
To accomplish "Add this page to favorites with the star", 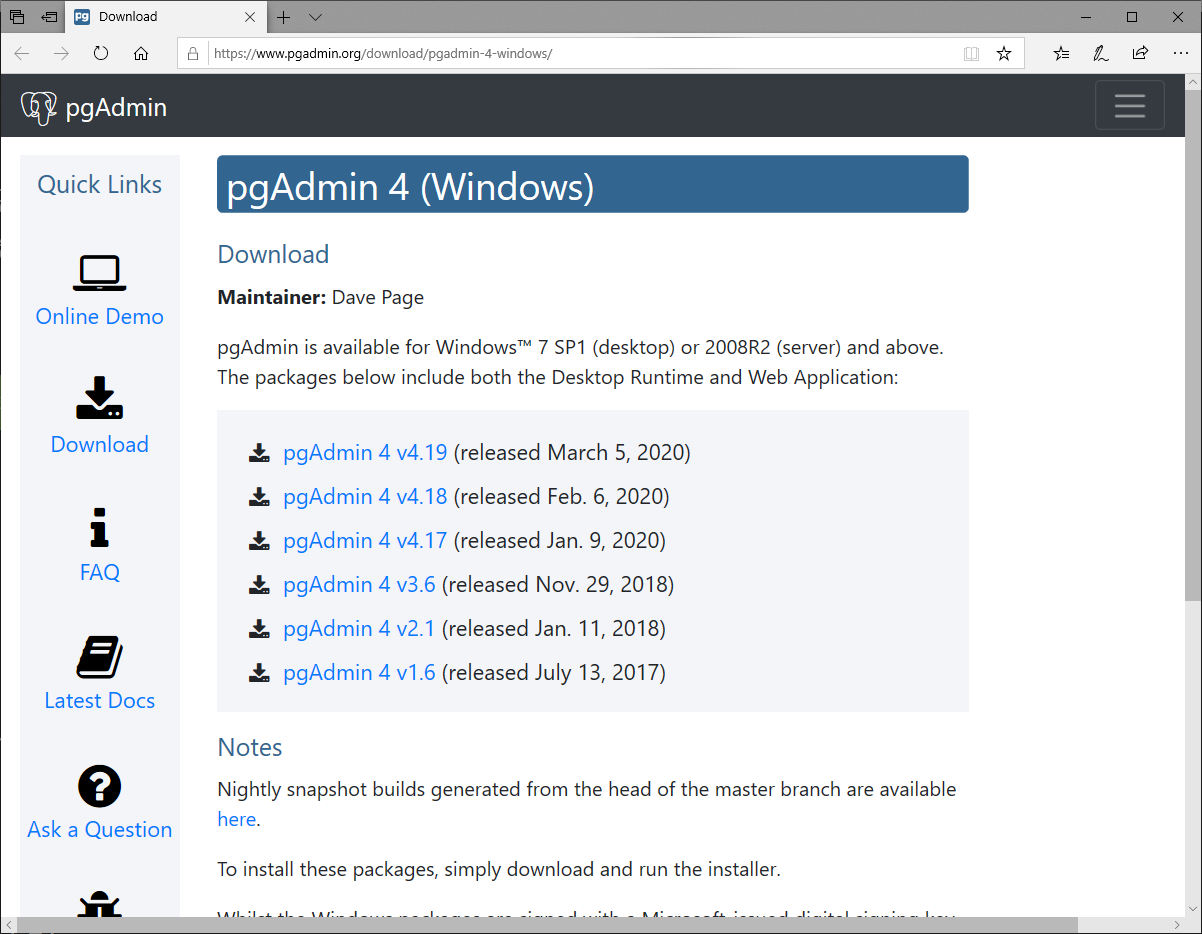I will [1004, 53].
